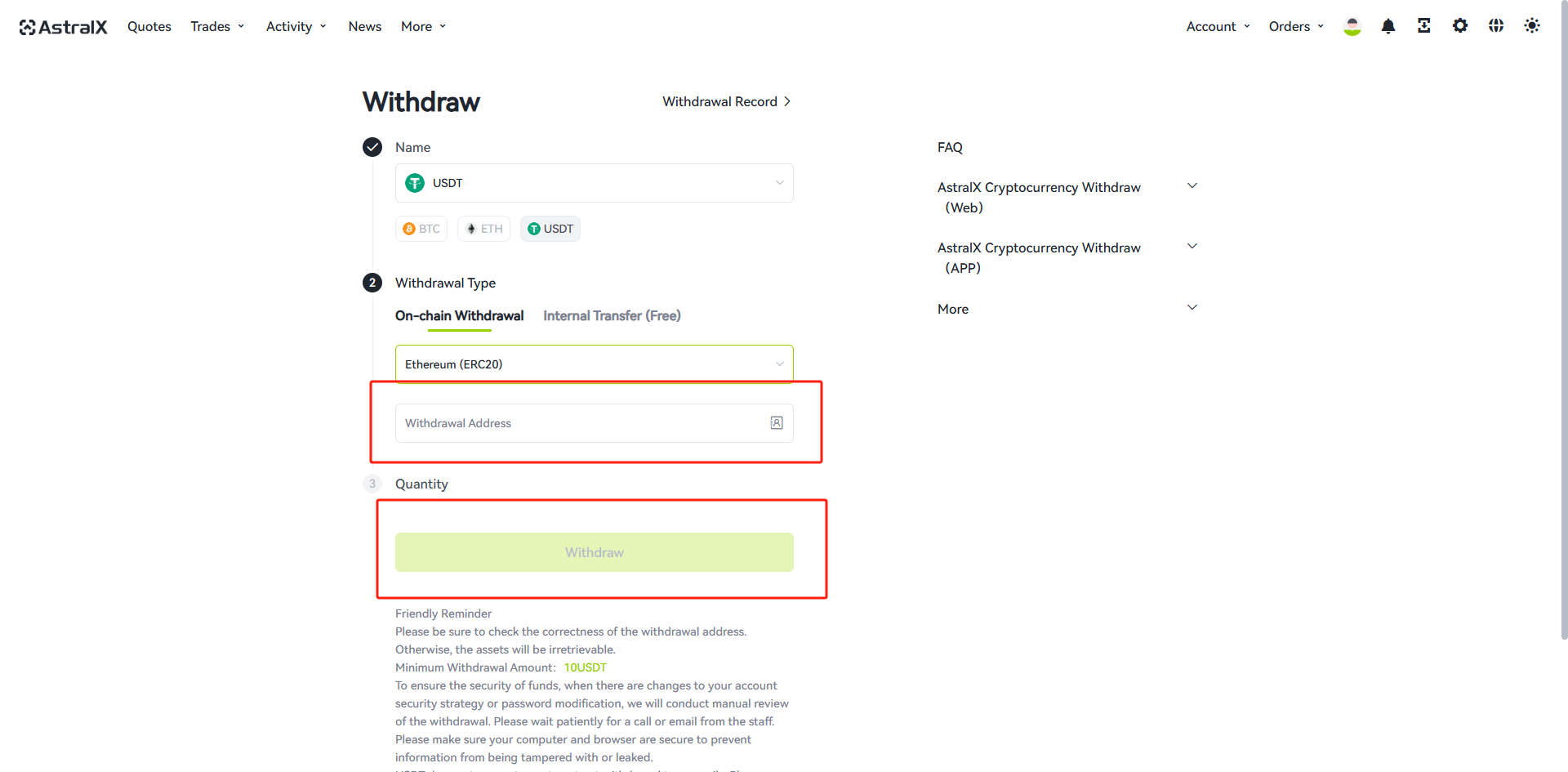Select the BTC quick coin chip
Screen dimensions: 1568x772
(x=421, y=229)
